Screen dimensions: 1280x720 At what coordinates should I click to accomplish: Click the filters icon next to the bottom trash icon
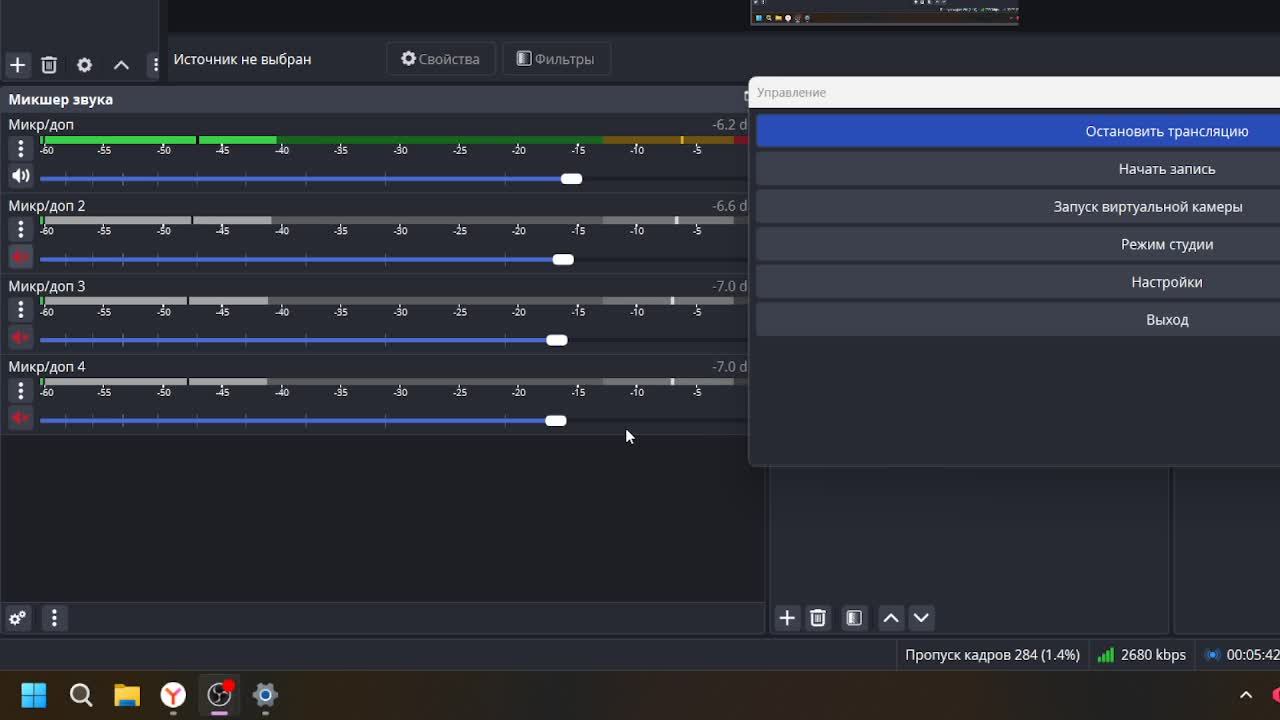click(854, 618)
